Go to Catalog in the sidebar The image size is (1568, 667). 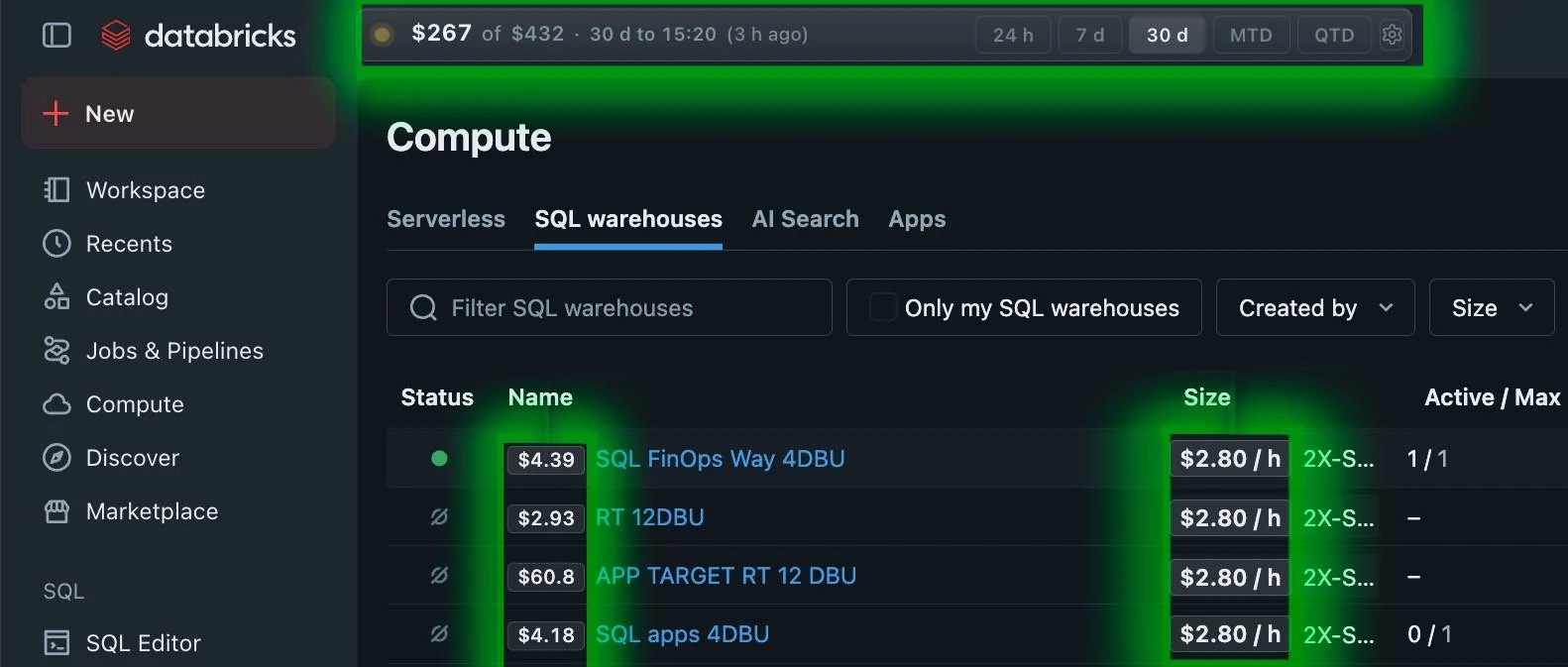[x=127, y=297]
